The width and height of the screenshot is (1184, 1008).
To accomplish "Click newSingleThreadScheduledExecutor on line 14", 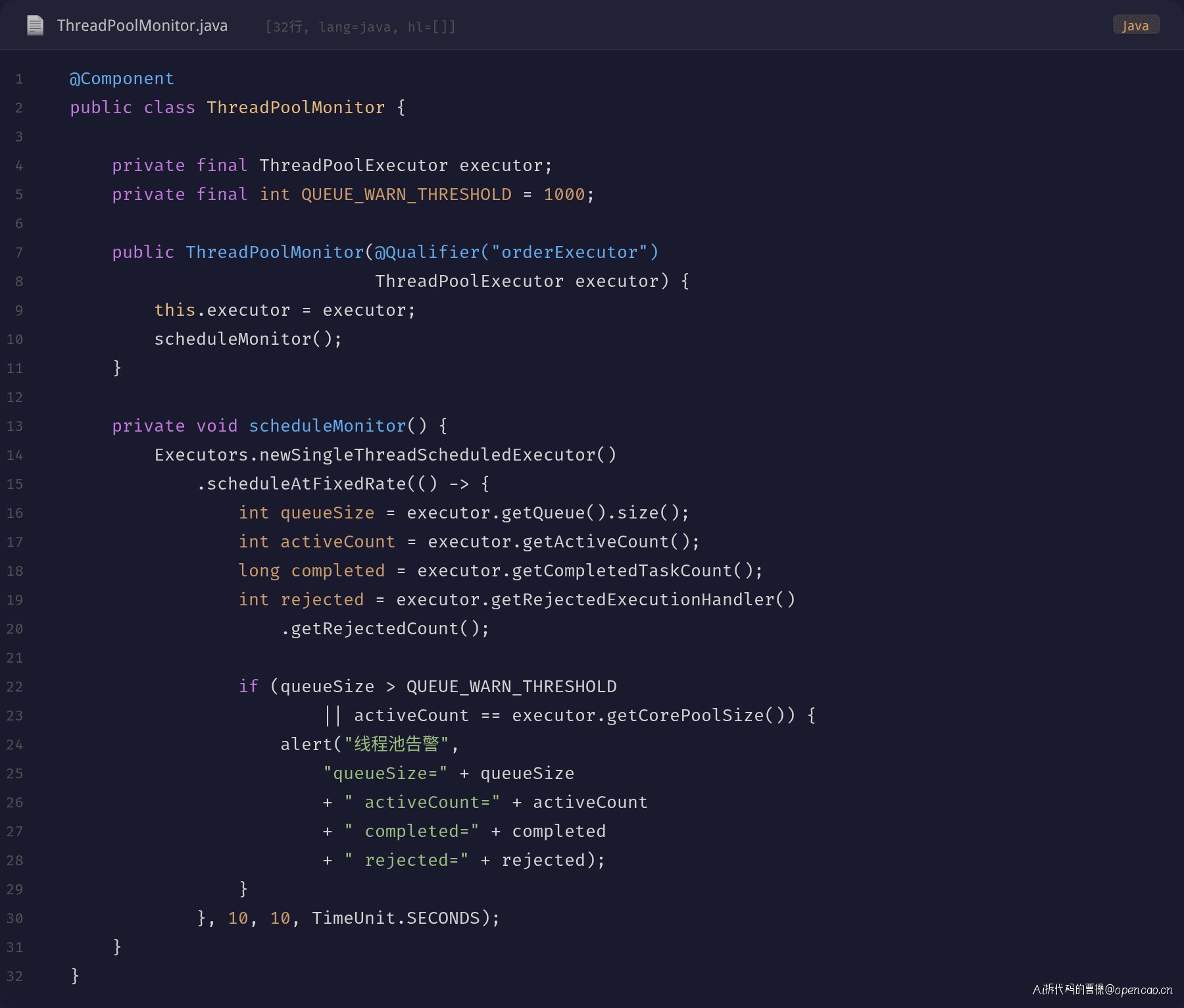I will (x=428, y=455).
